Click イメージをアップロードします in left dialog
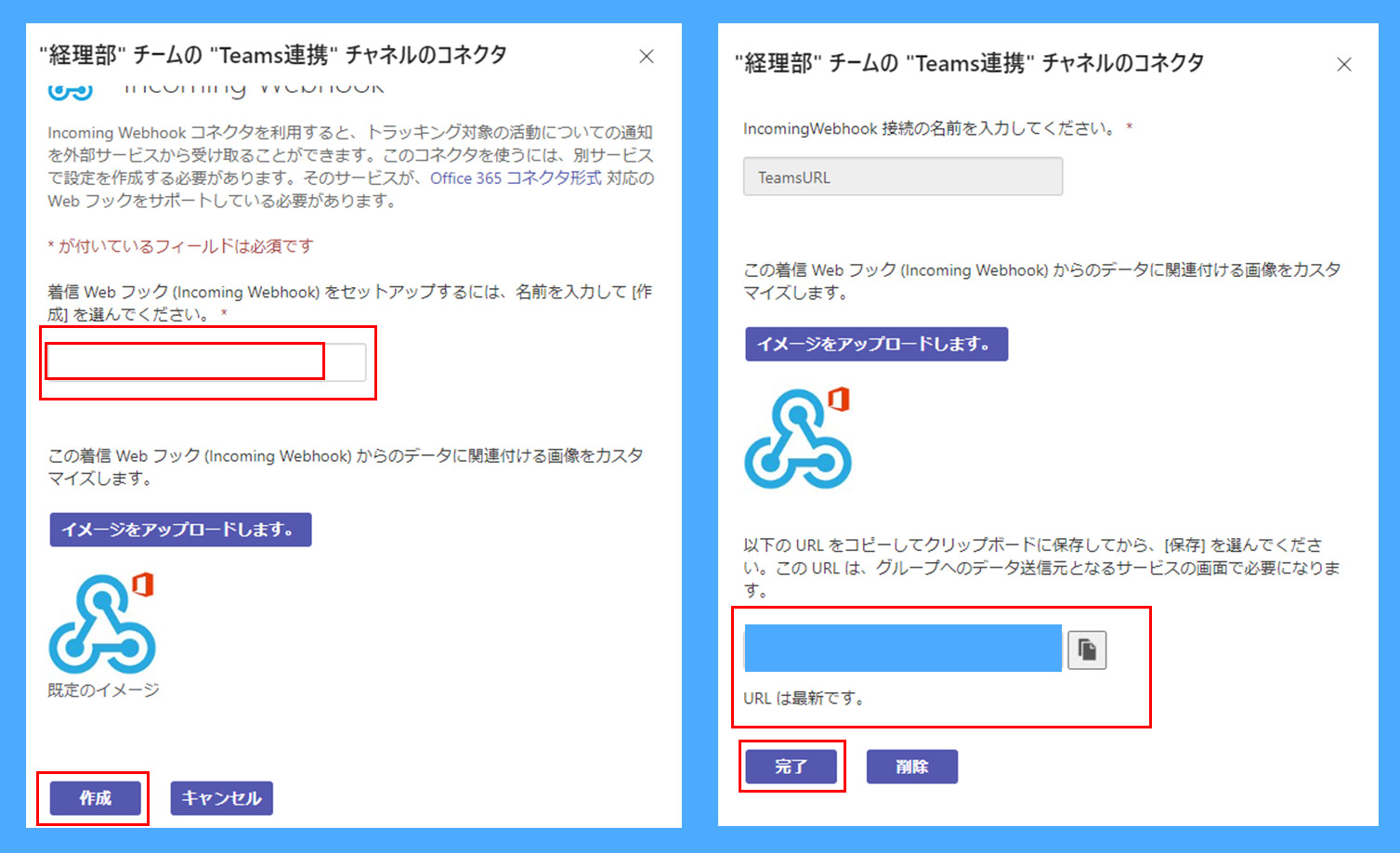This screenshot has height=853, width=1400. pyautogui.click(x=180, y=530)
